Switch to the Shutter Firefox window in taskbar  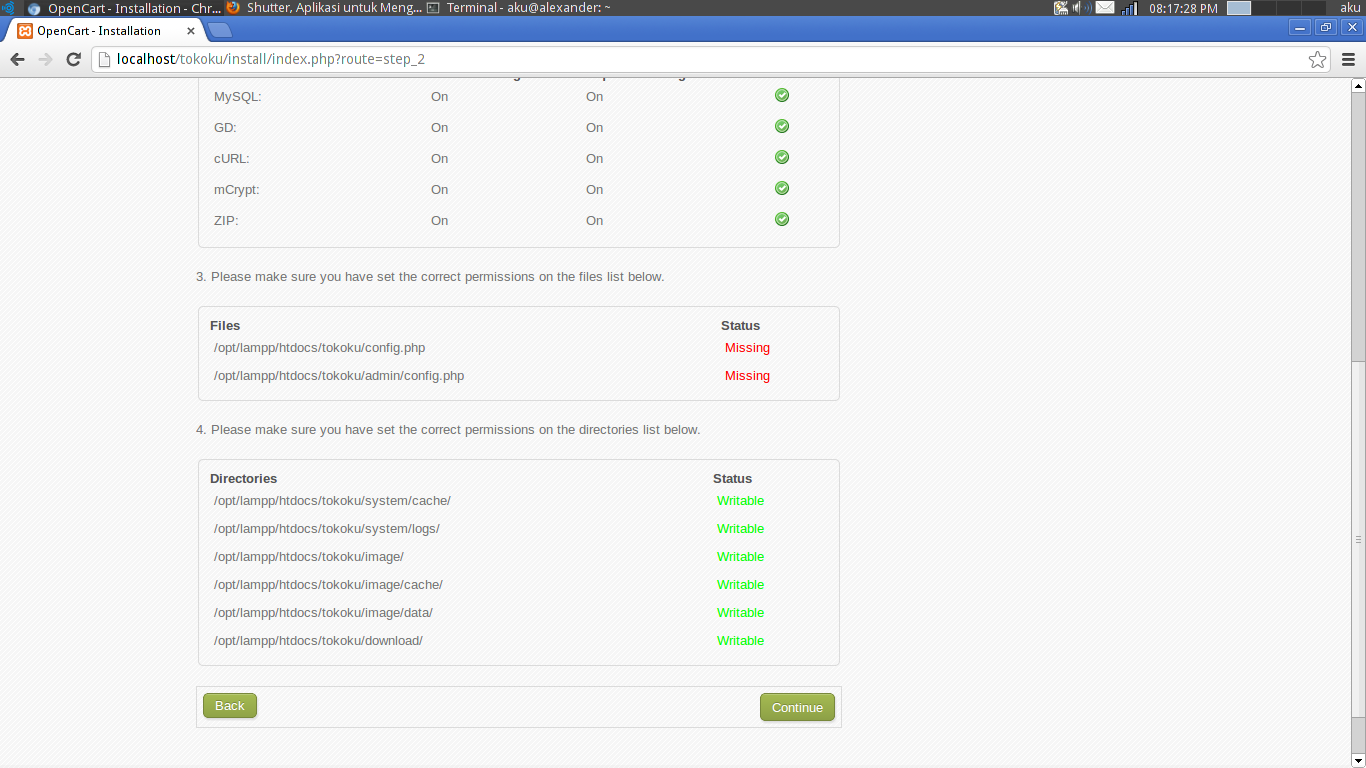pyautogui.click(x=323, y=8)
